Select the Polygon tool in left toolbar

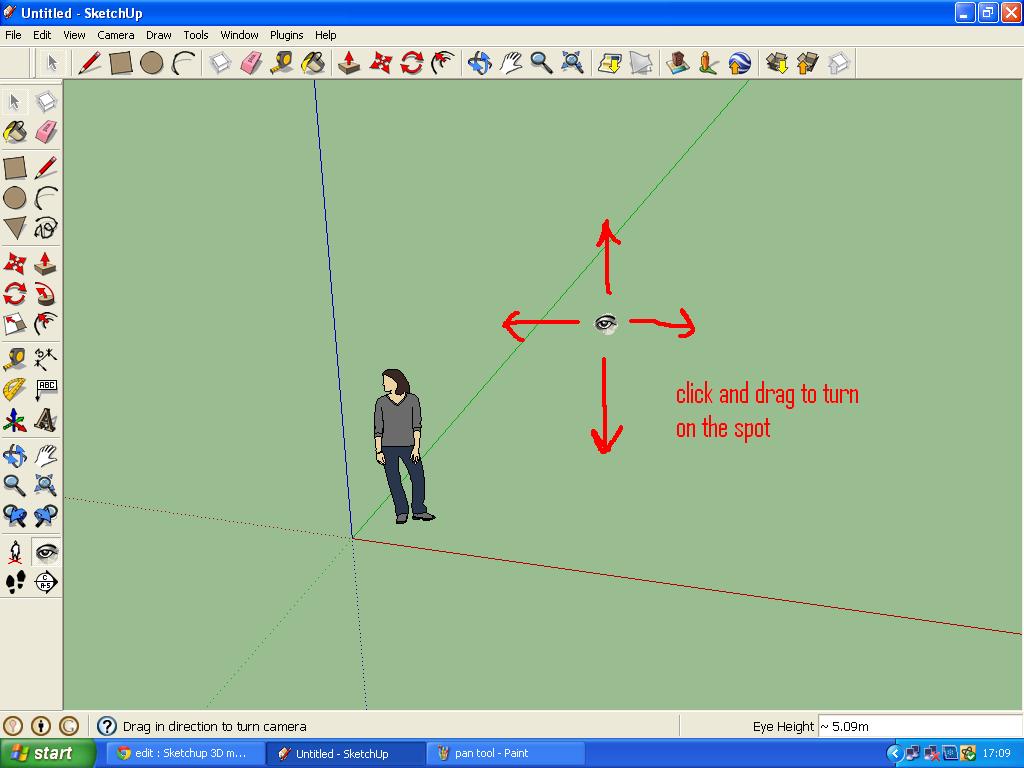[x=15, y=229]
